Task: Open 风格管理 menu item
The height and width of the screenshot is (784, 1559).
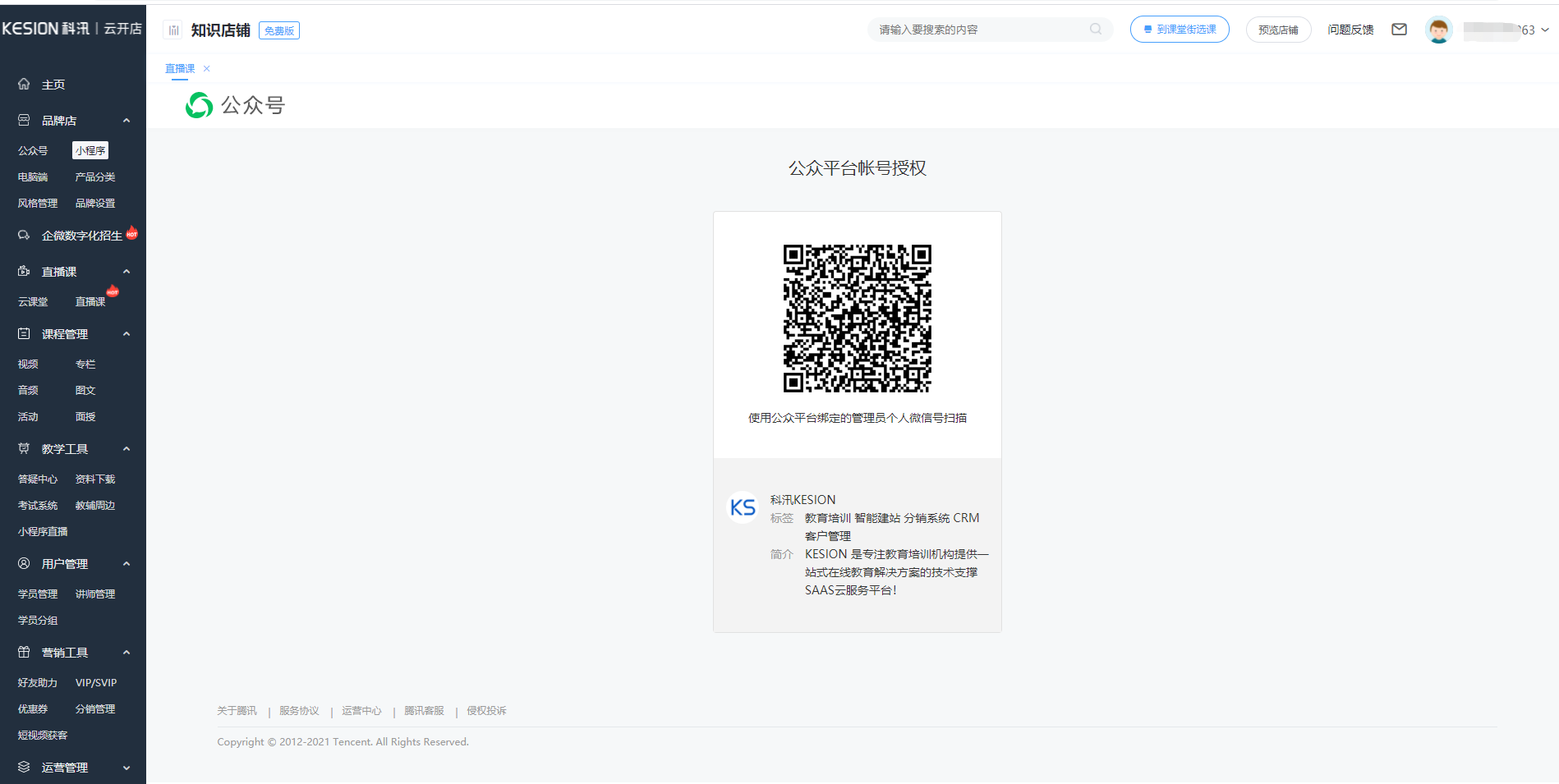Action: 38,203
